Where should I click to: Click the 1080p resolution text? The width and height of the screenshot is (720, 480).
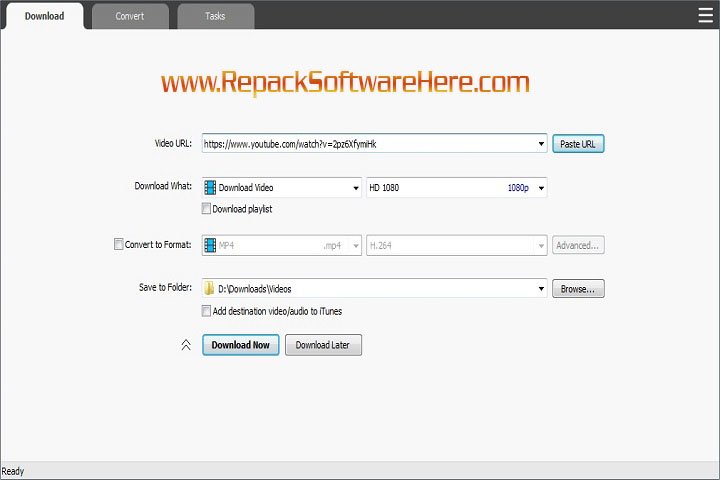pos(518,188)
